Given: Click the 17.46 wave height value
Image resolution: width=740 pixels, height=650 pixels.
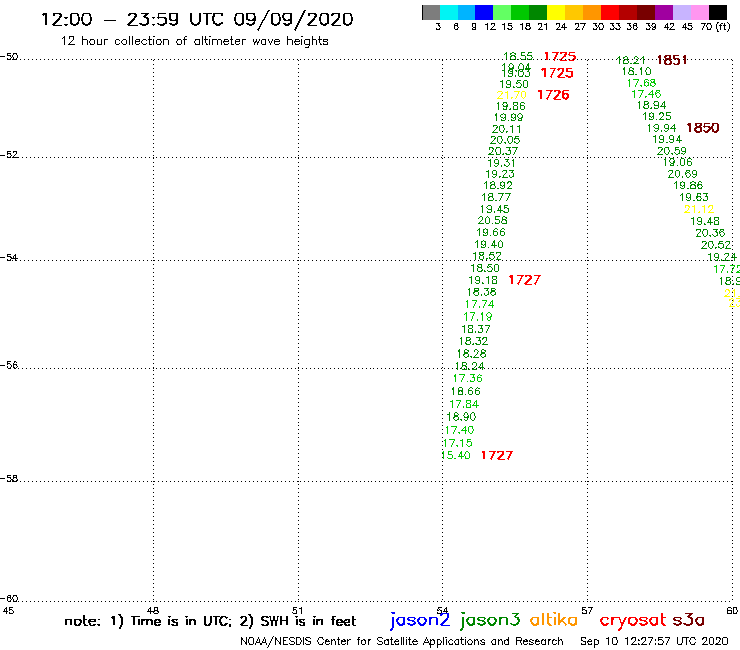Looking at the screenshot, I should coord(647,94).
